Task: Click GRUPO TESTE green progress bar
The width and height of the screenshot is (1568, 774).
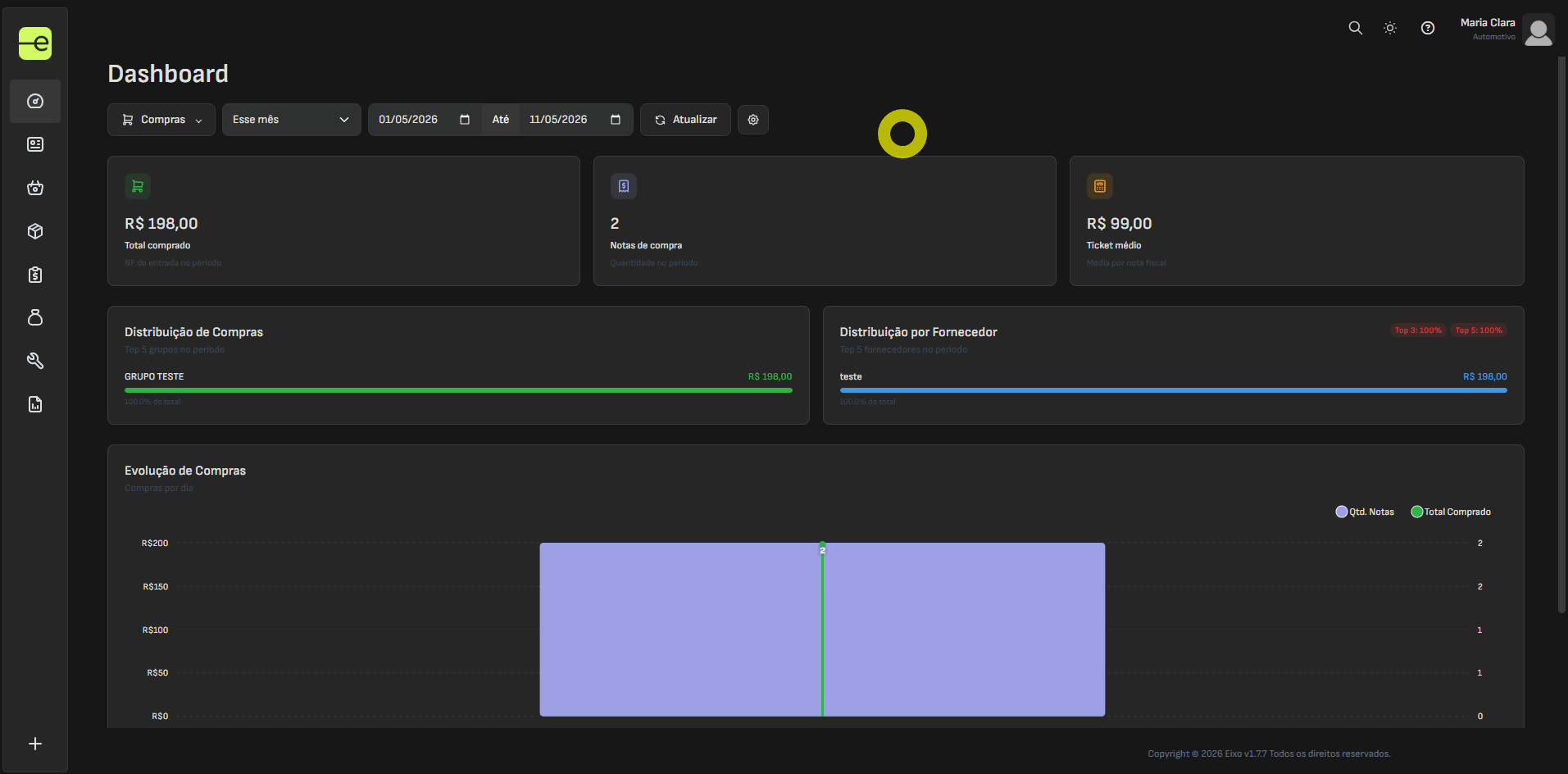Action: pos(458,390)
